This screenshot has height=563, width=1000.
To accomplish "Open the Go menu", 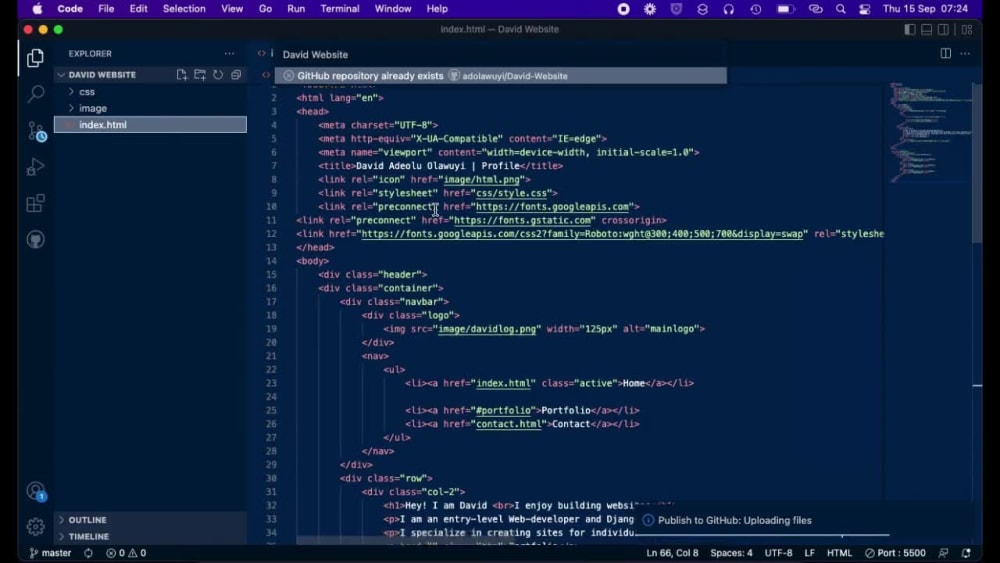I will [x=265, y=9].
